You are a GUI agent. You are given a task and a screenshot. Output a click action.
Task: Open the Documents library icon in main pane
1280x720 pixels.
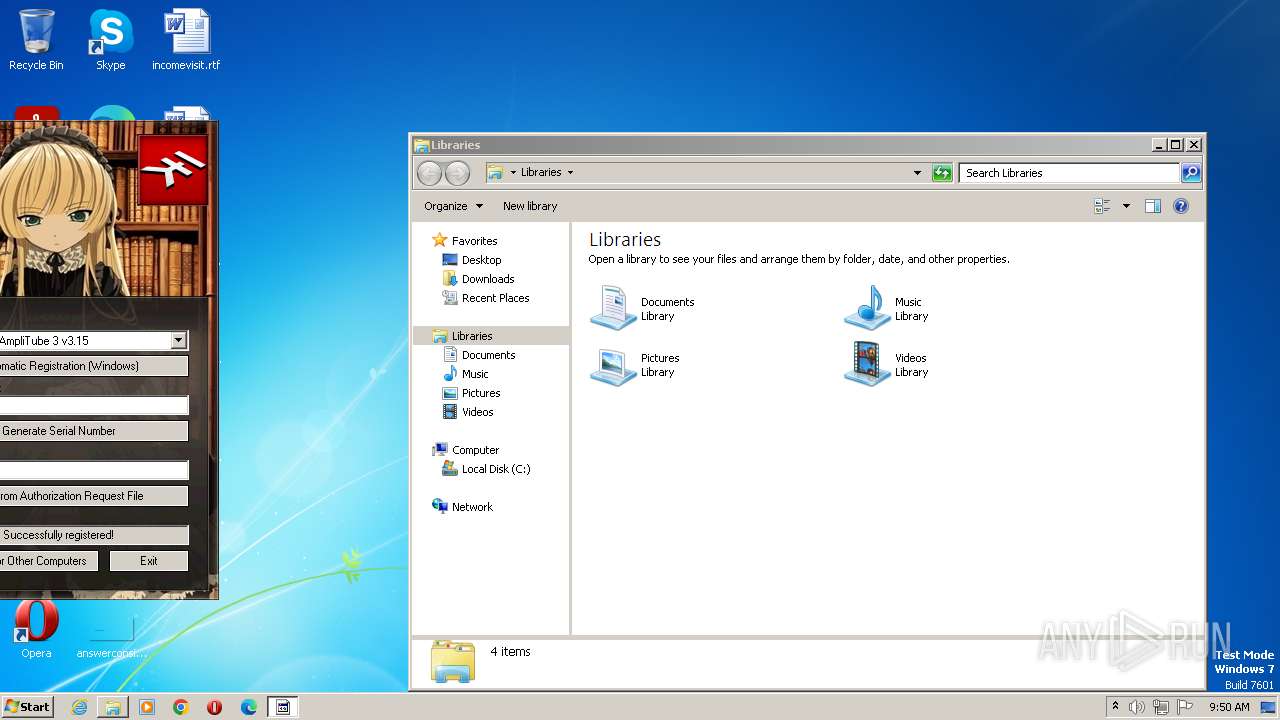613,308
